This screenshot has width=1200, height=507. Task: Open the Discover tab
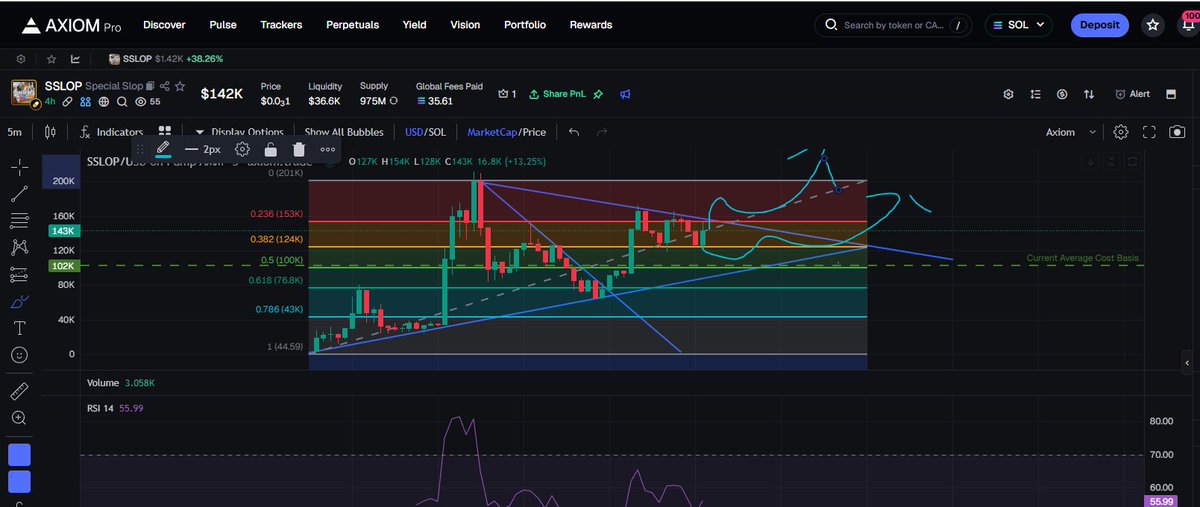tap(164, 25)
